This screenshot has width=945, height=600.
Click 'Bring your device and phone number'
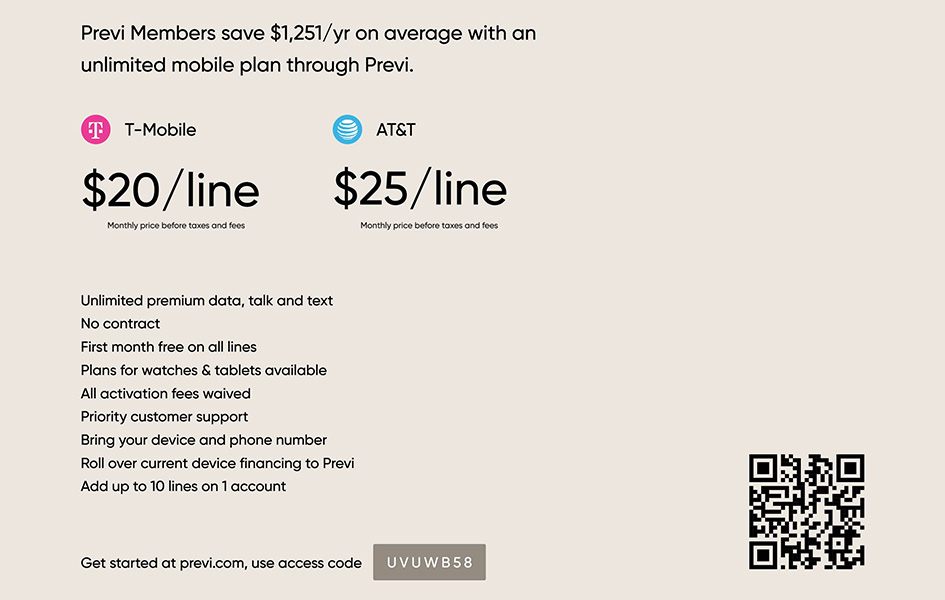tap(204, 440)
